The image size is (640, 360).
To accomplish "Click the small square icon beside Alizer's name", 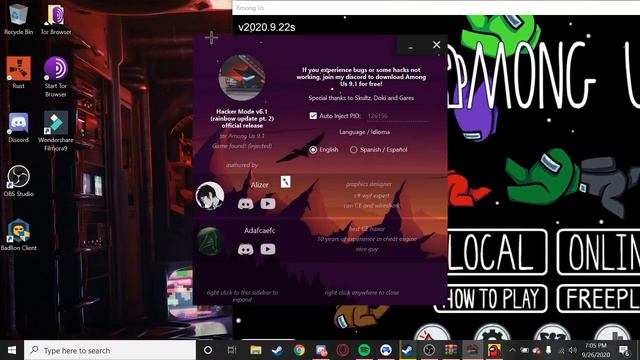I will [x=286, y=182].
